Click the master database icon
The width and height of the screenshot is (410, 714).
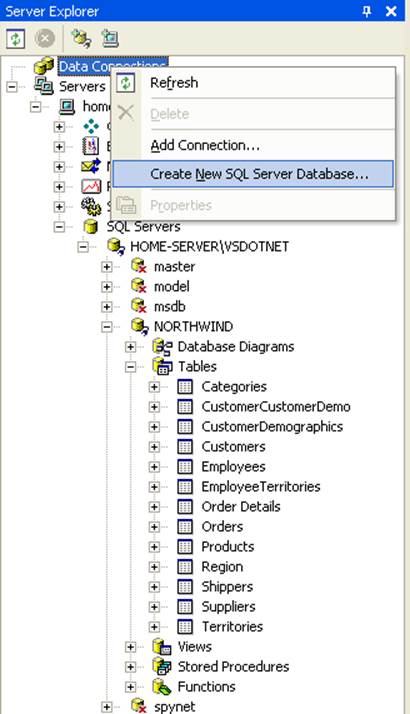click(x=138, y=266)
